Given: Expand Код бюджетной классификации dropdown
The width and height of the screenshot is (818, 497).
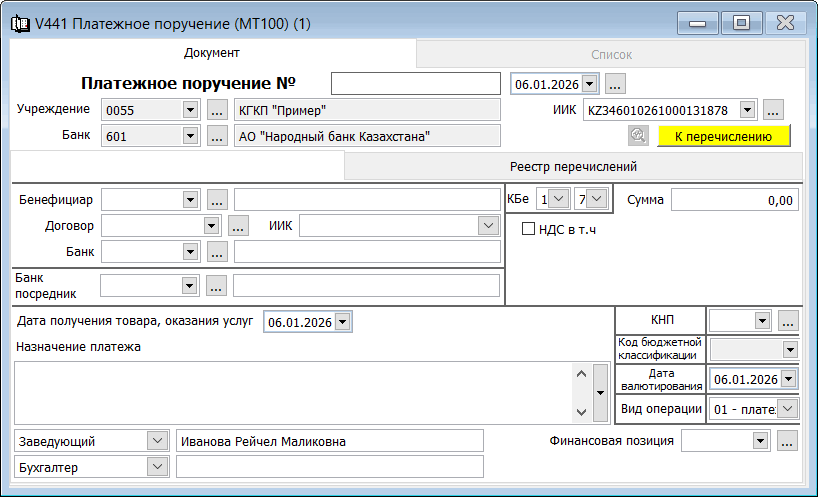Looking at the screenshot, I should 789,350.
